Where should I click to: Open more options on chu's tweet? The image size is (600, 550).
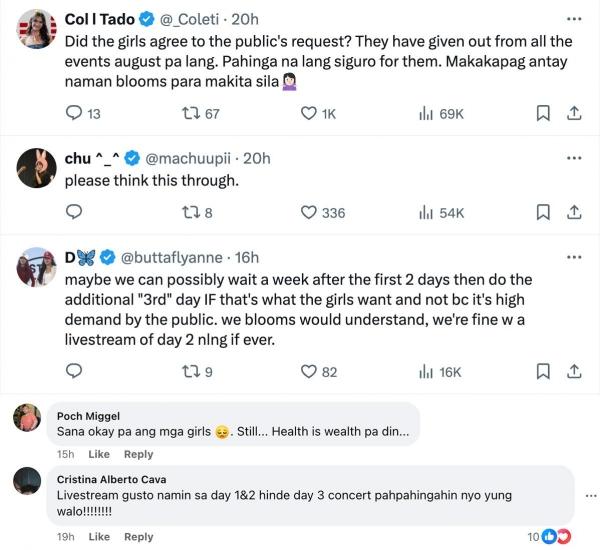pos(573,158)
